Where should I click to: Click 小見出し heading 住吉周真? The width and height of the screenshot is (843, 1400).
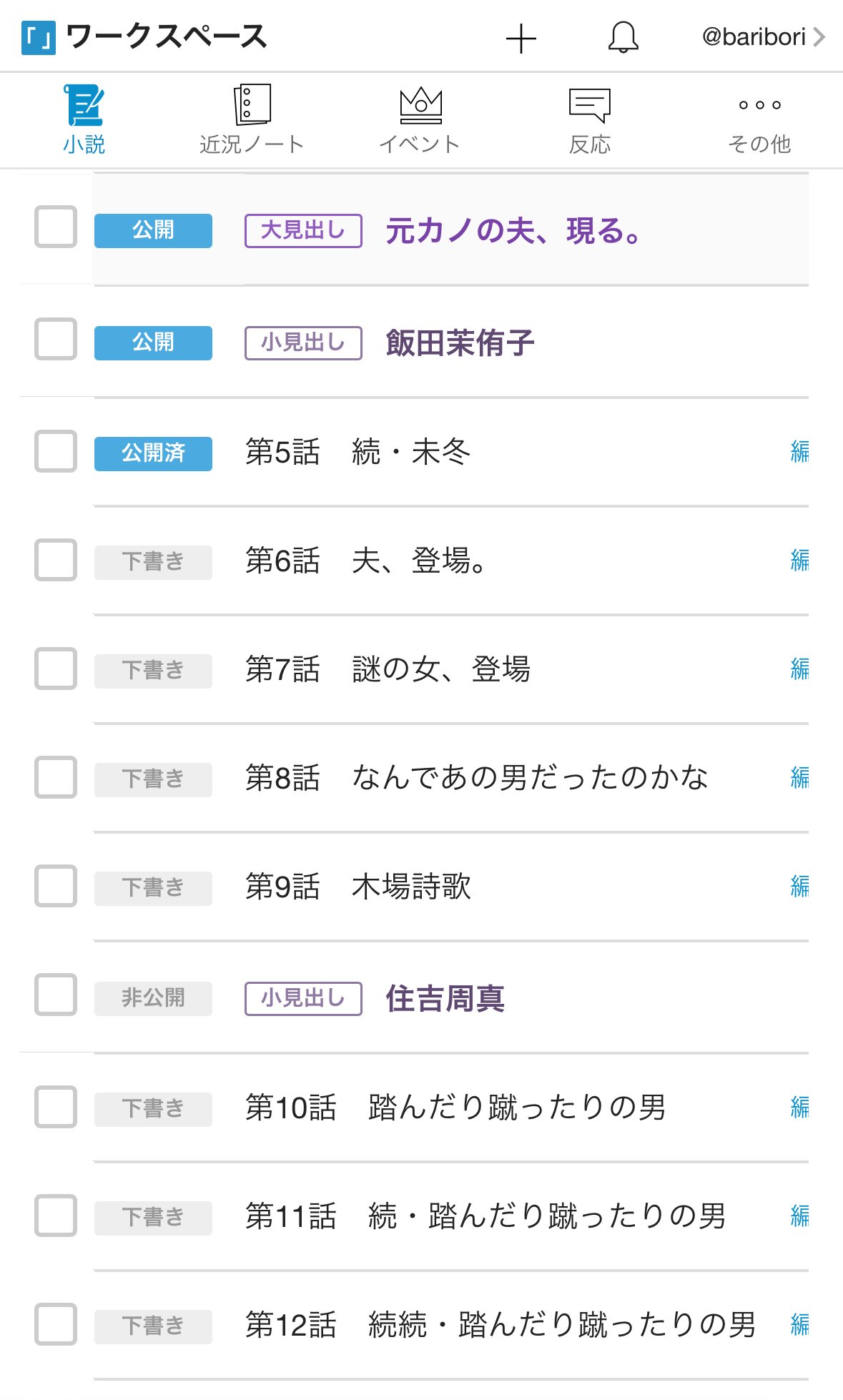pyautogui.click(x=445, y=999)
